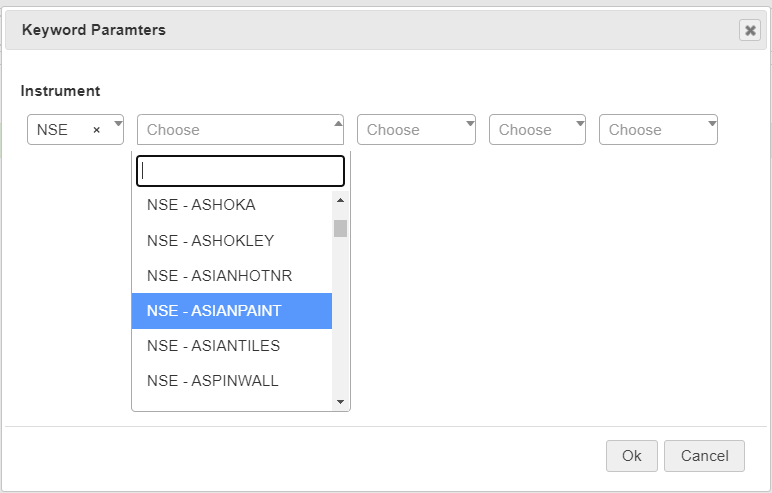Choose NSE - ASIANHOTNR entry
The width and height of the screenshot is (772, 493).
coord(232,276)
